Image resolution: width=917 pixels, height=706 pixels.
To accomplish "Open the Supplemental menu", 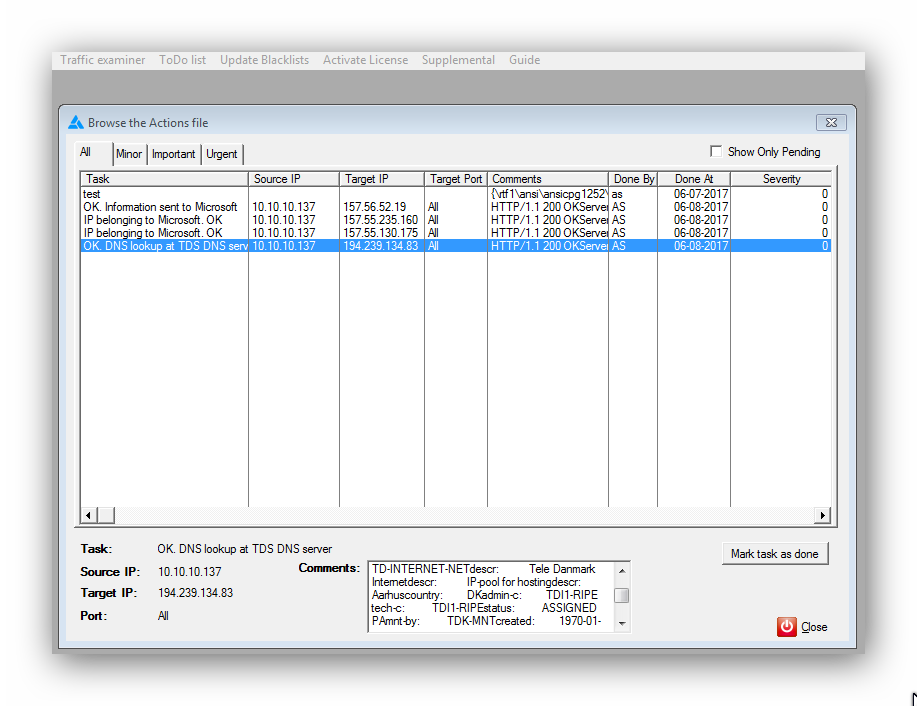I will [x=458, y=60].
